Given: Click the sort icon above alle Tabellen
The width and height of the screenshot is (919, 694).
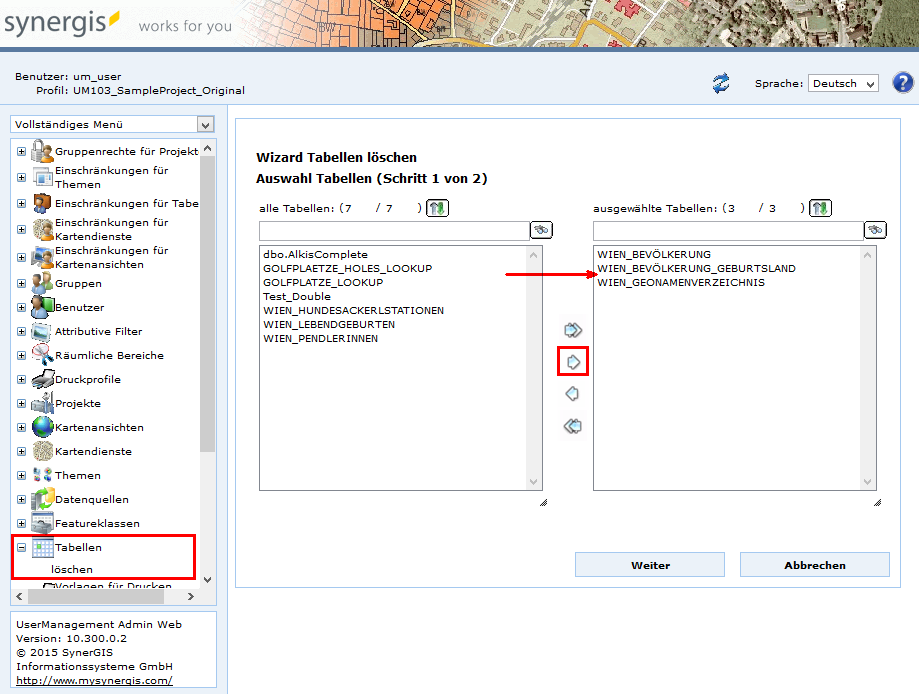Looking at the screenshot, I should point(437,208).
